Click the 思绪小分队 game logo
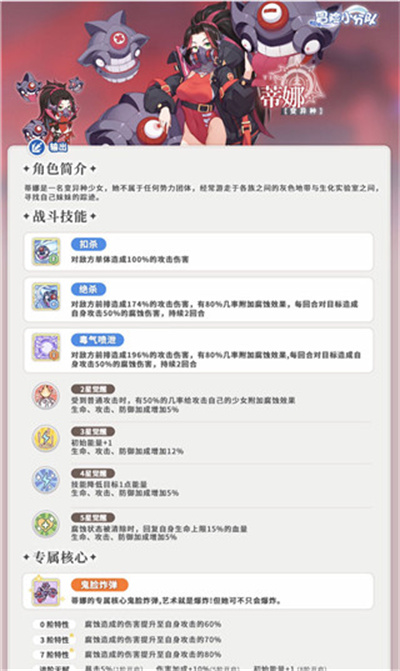 (x=346, y=17)
